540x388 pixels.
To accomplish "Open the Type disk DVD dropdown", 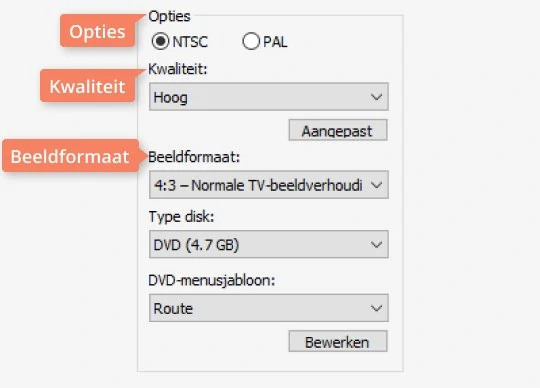I will point(269,244).
